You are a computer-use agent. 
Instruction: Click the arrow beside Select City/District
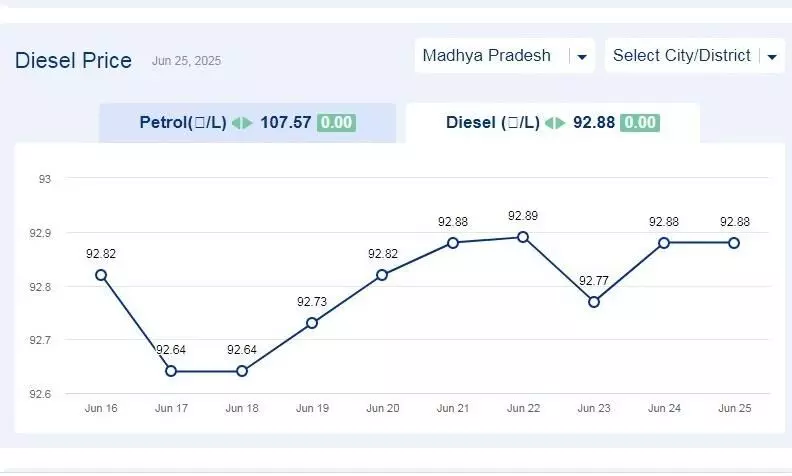772,57
